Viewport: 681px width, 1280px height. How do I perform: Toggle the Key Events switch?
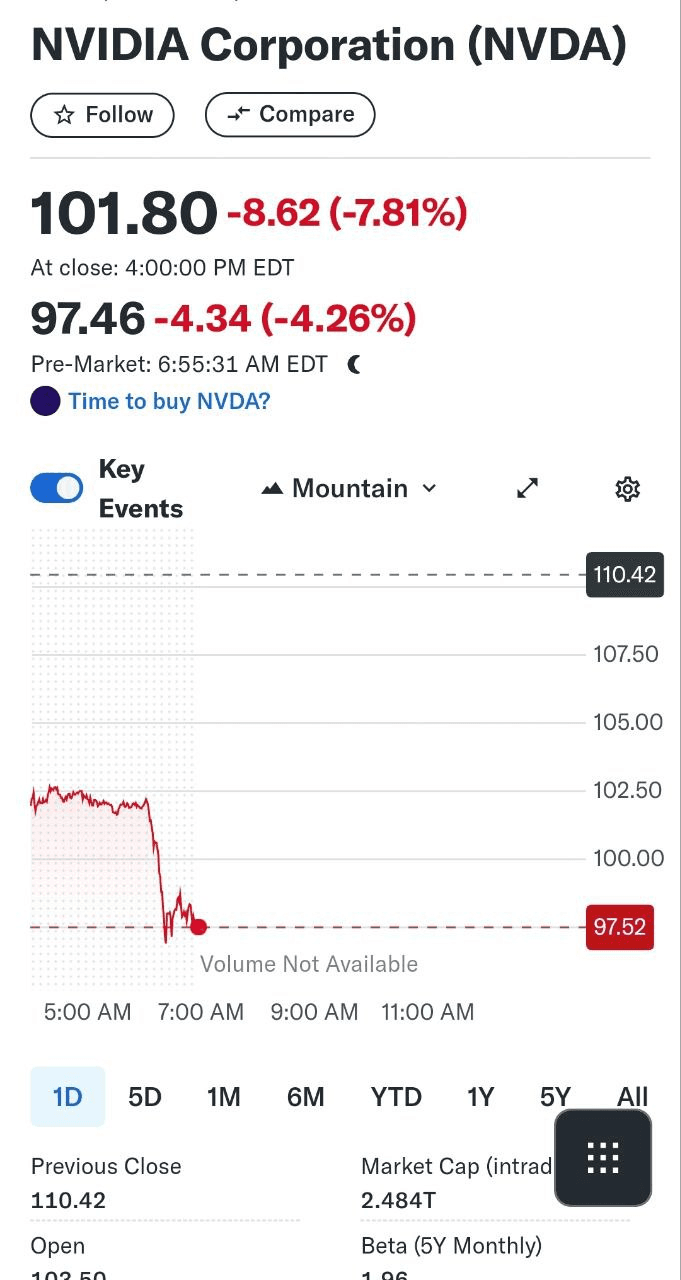(x=57, y=488)
